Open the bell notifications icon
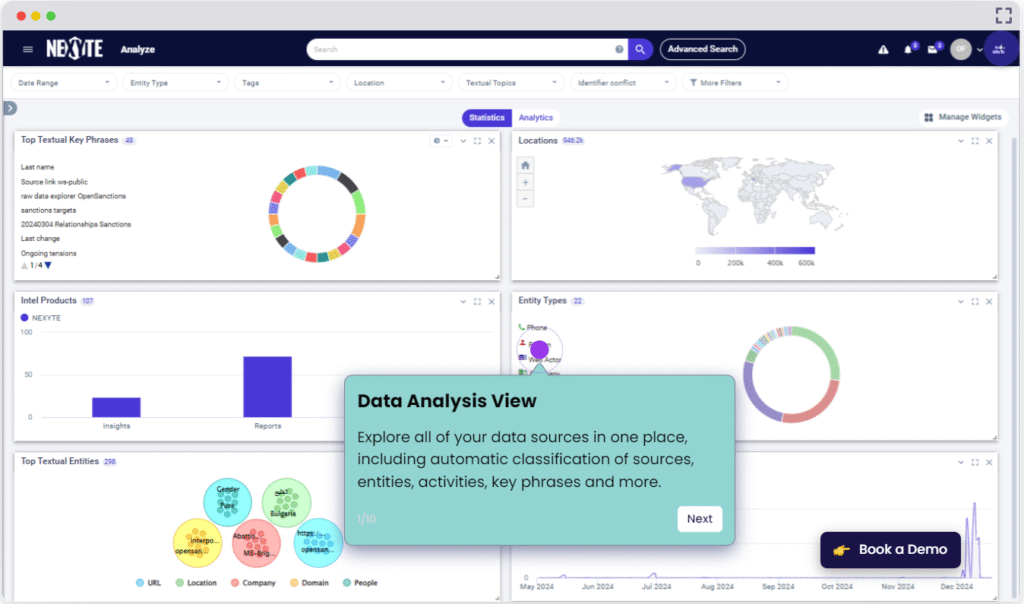Image resolution: width=1024 pixels, height=604 pixels. click(908, 49)
